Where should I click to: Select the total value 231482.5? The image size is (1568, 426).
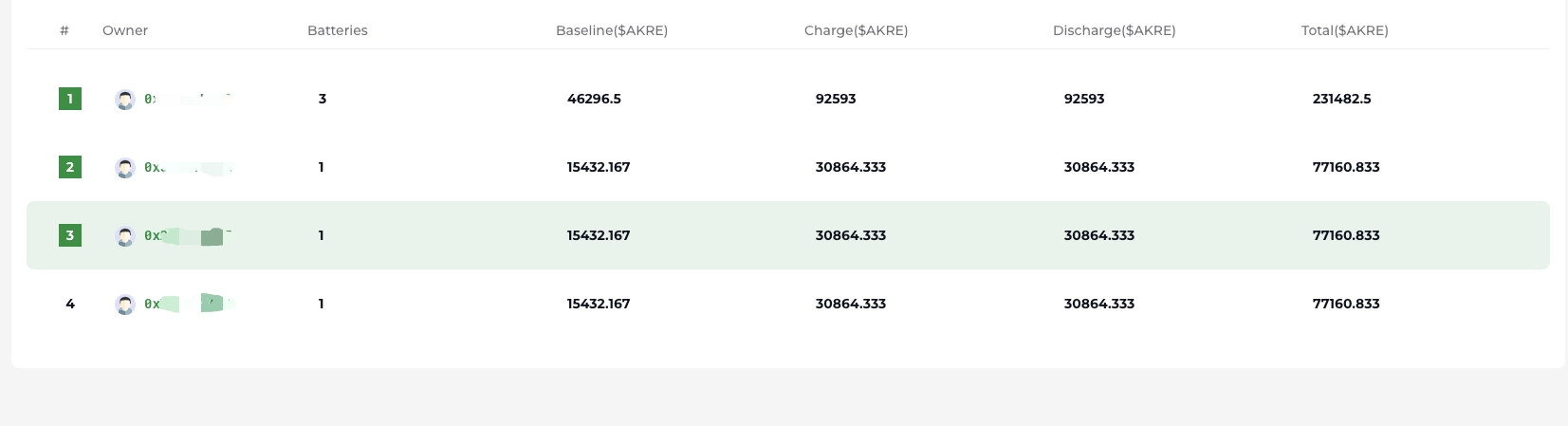[1342, 99]
